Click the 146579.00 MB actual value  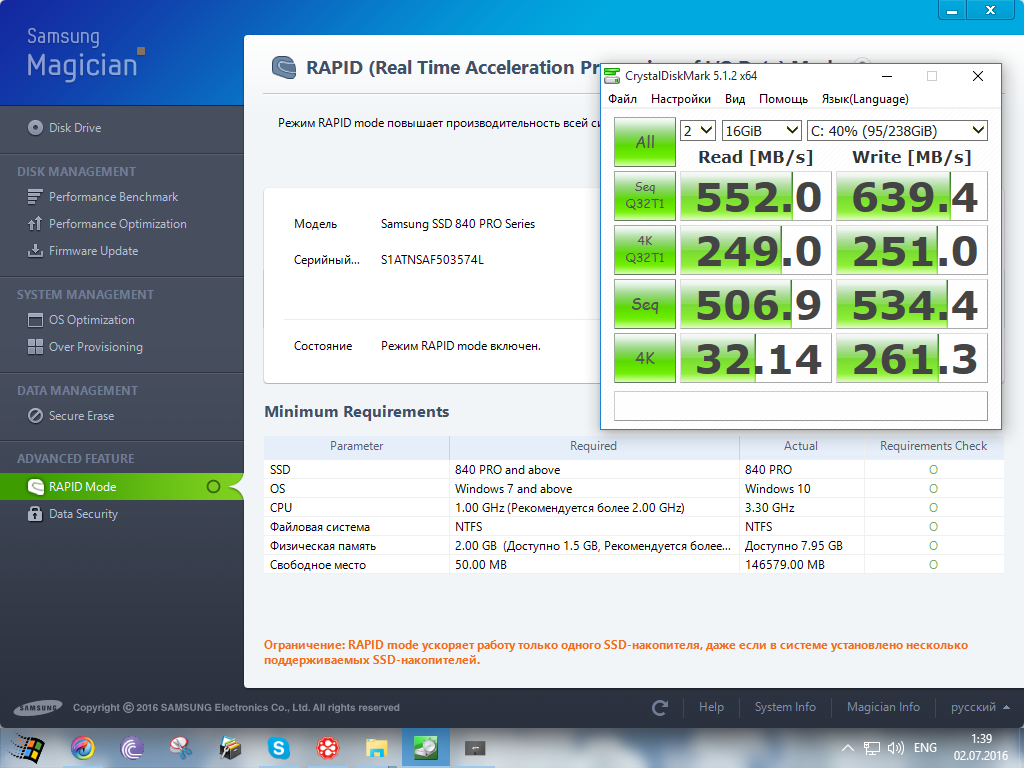tap(784, 565)
